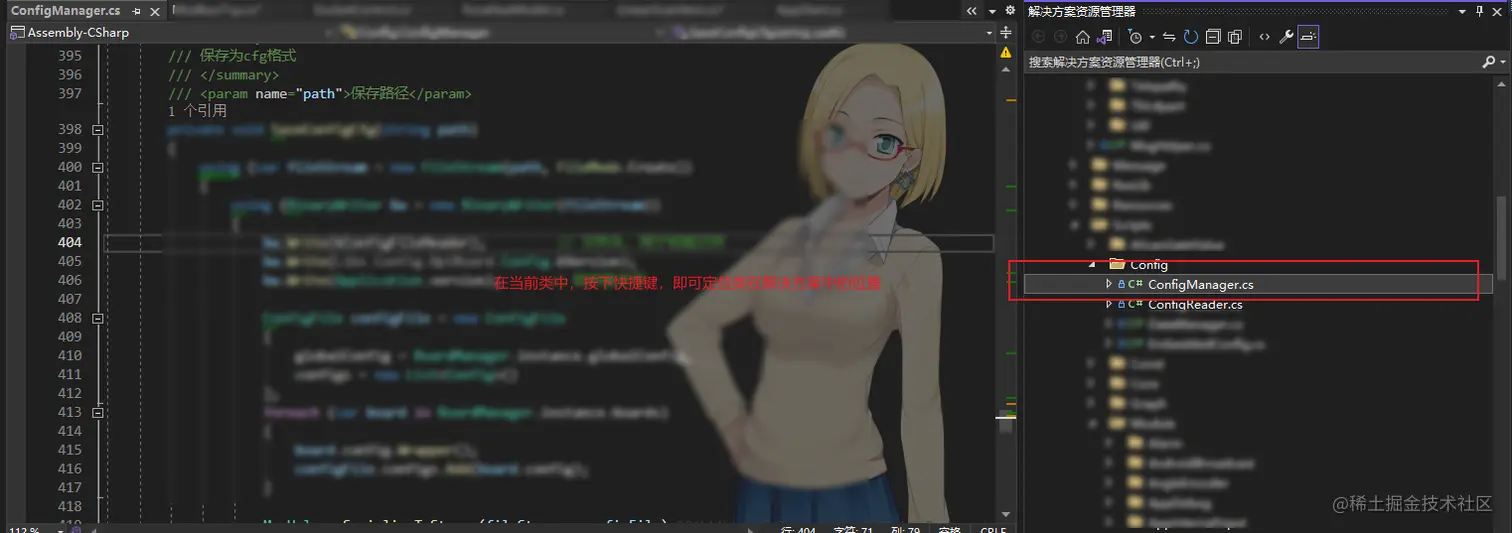Open the Solution Explorer window position menu

click(1462, 11)
